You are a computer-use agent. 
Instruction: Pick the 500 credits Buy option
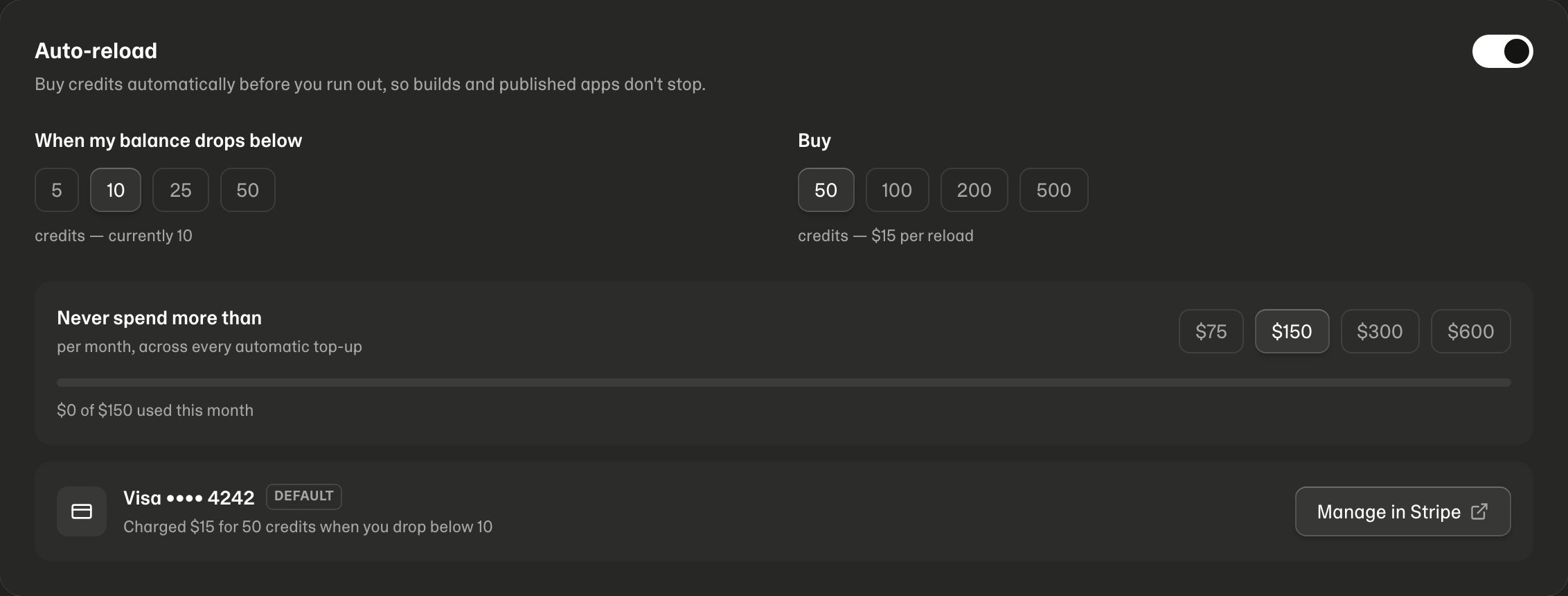1054,190
